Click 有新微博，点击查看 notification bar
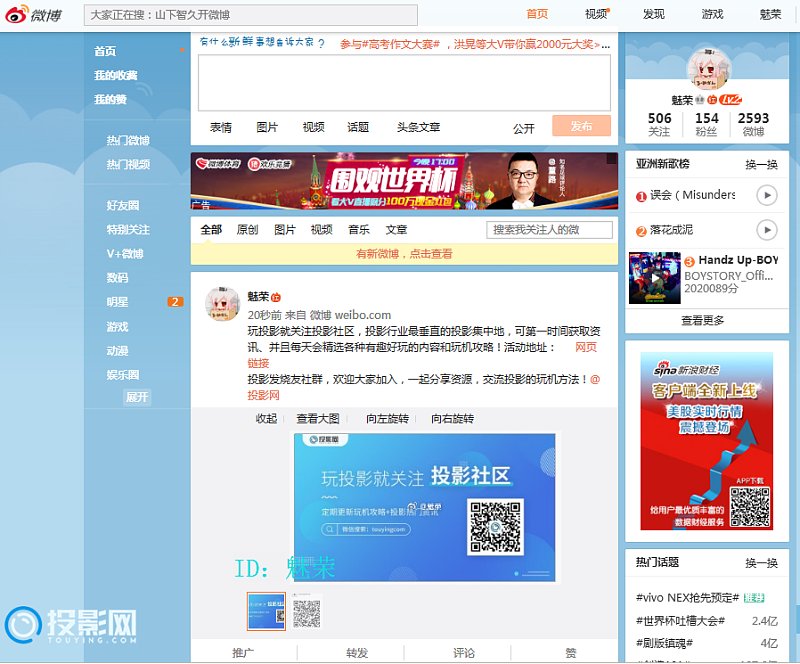This screenshot has width=800, height=664. click(x=404, y=254)
